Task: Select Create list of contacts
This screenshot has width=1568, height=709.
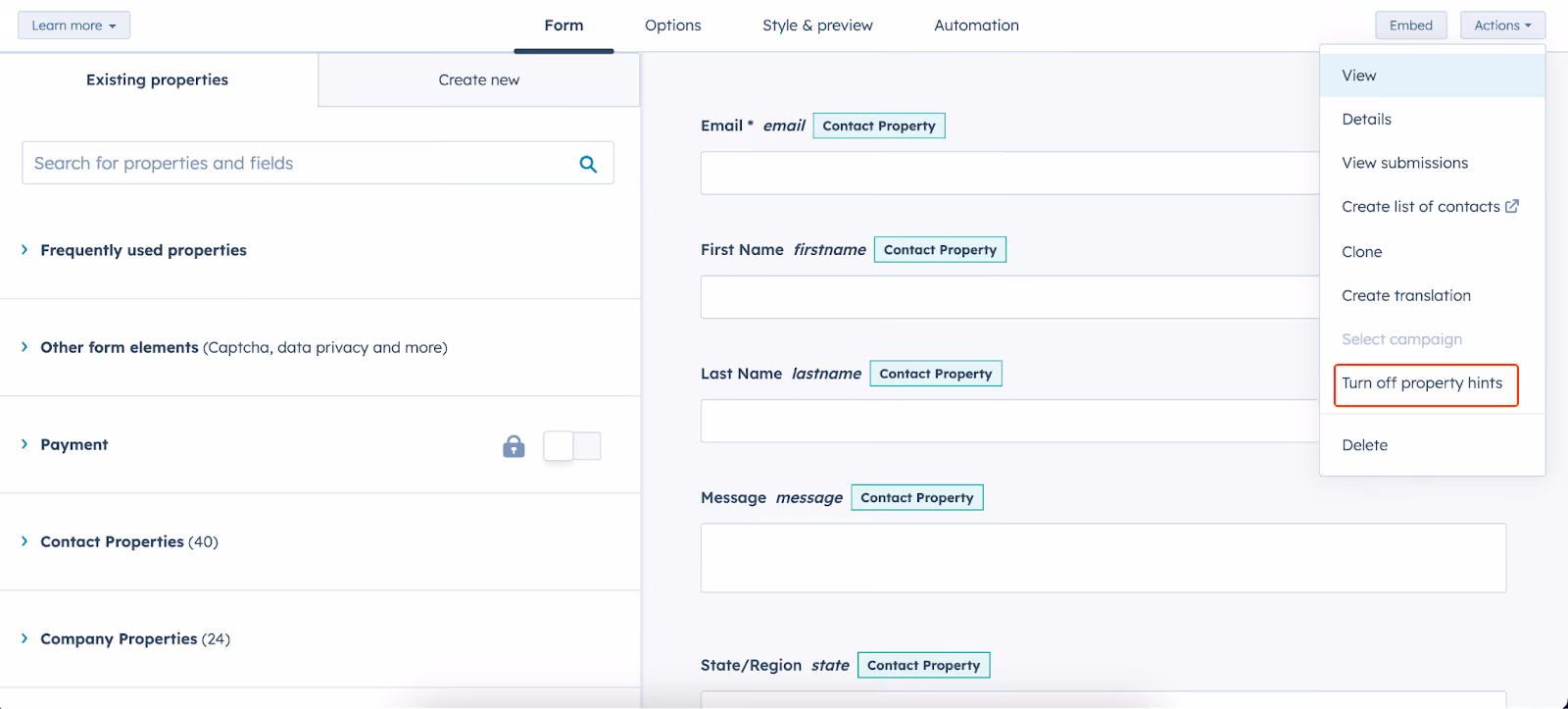Action: (x=1432, y=207)
